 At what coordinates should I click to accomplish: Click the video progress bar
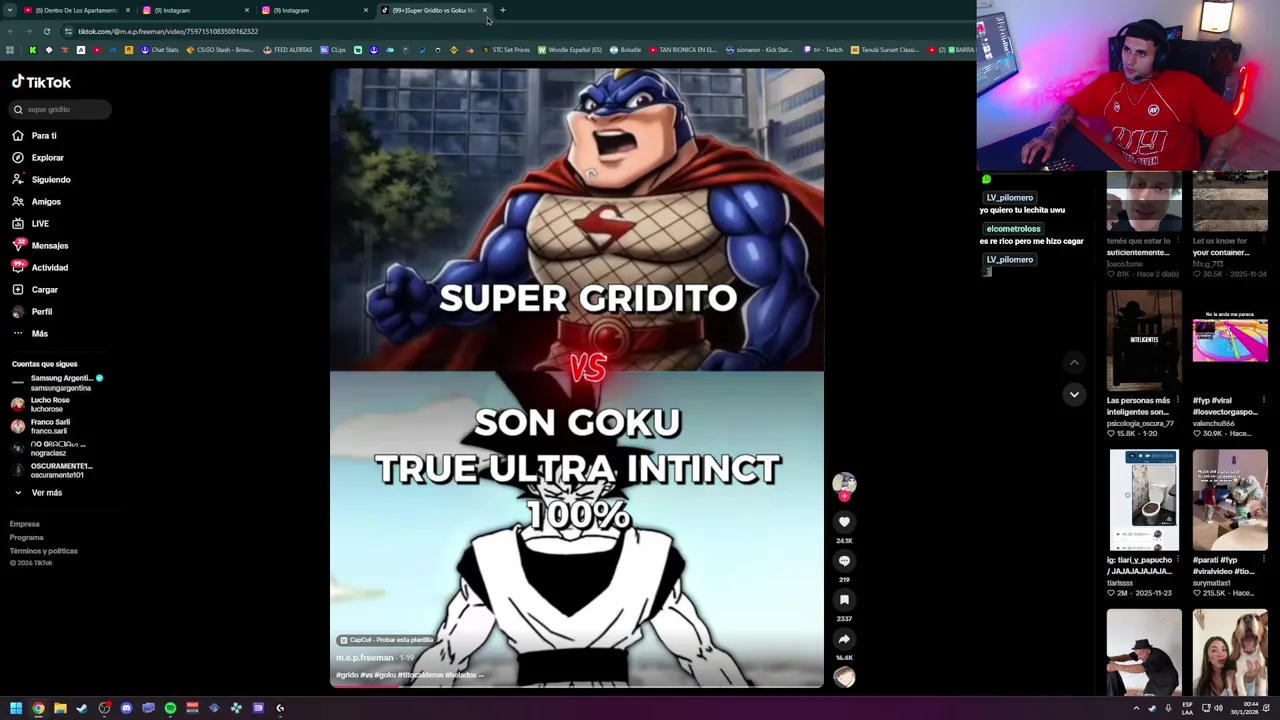tap(577, 686)
